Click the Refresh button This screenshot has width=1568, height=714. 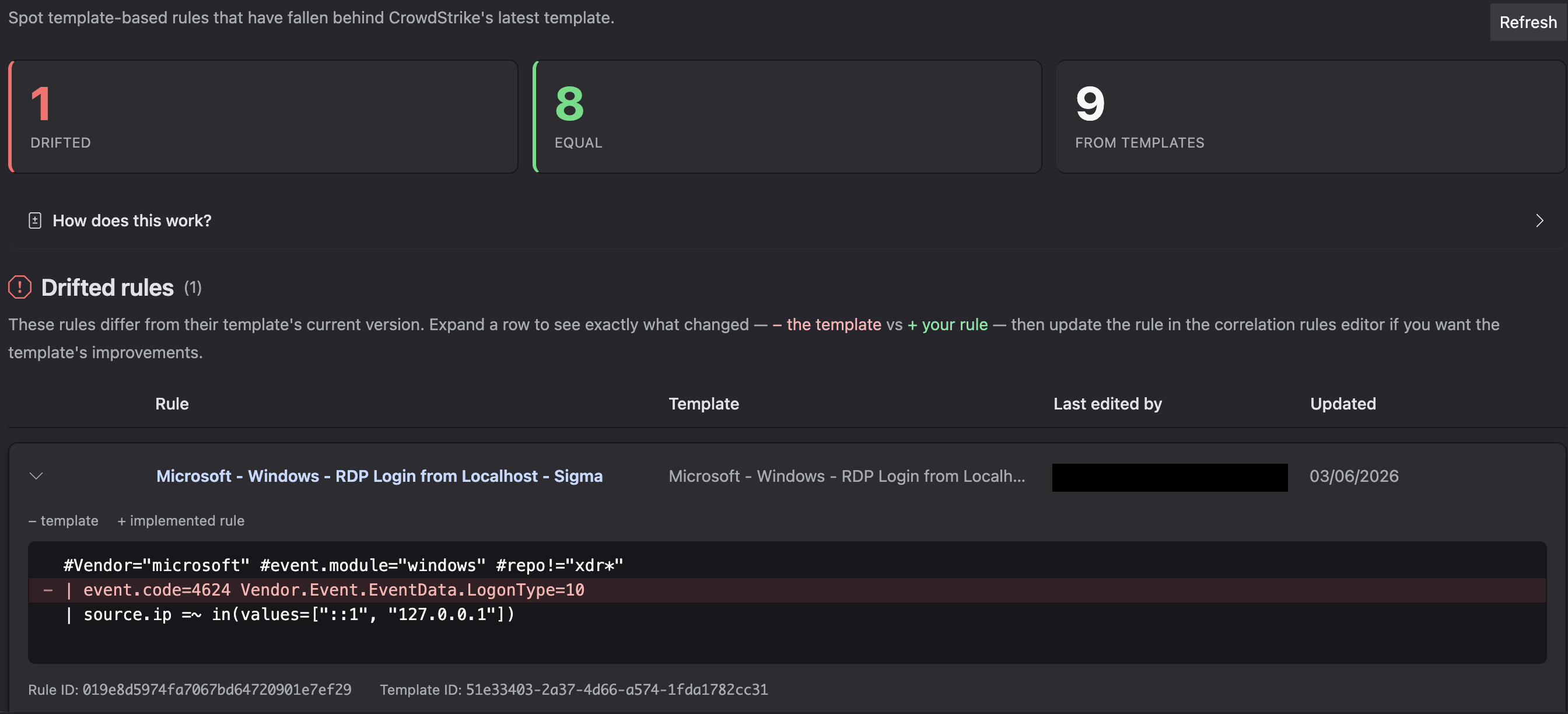1528,23
